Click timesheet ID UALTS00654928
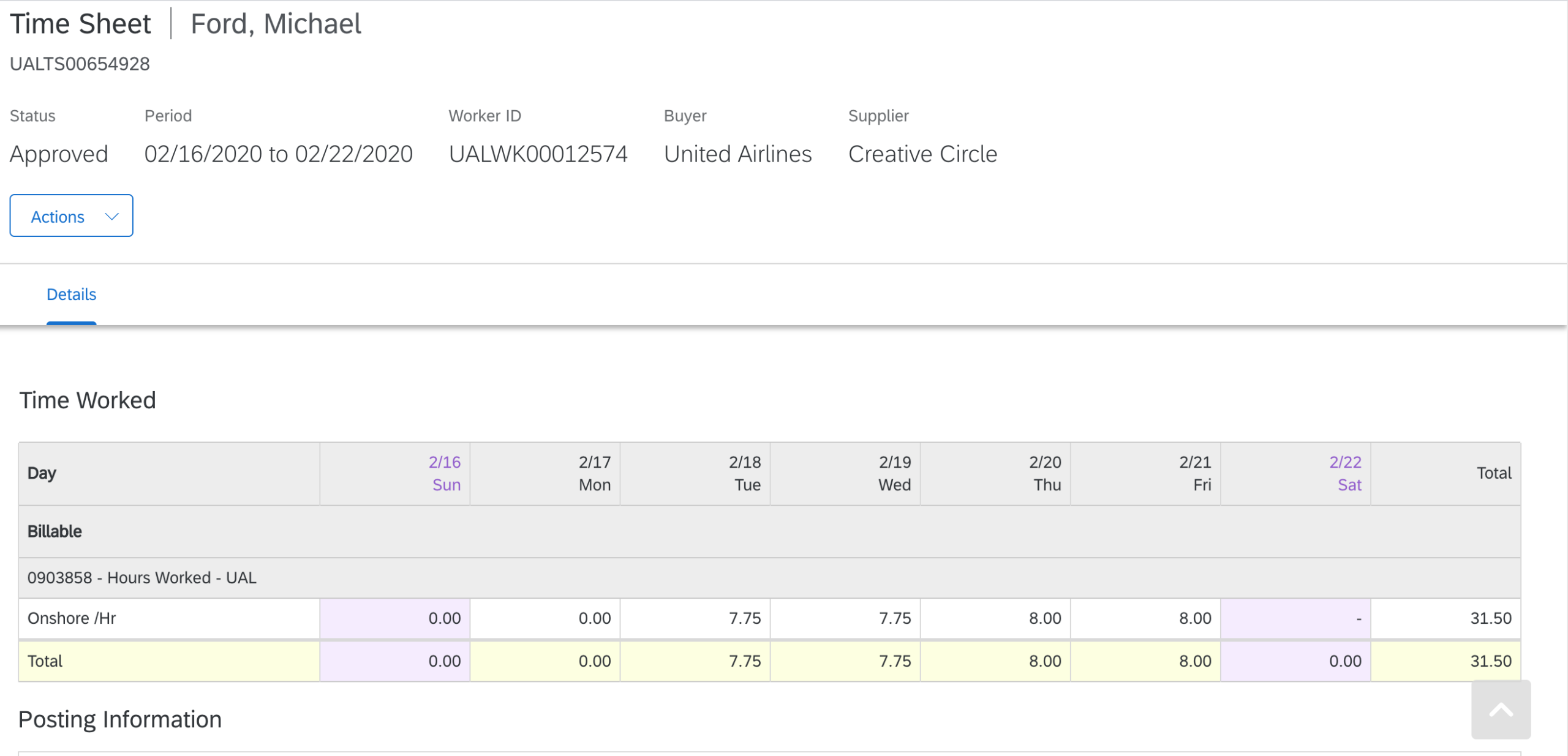1568x756 pixels. tap(80, 64)
